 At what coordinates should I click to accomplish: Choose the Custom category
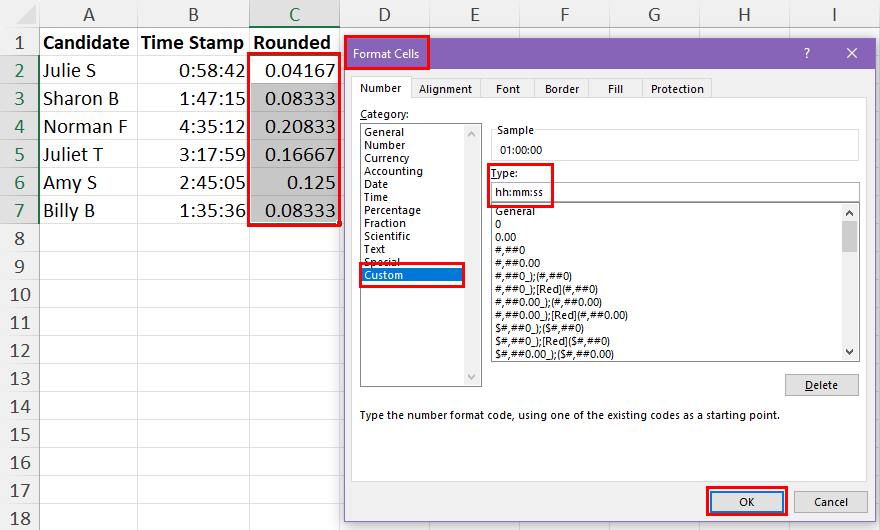click(x=412, y=275)
